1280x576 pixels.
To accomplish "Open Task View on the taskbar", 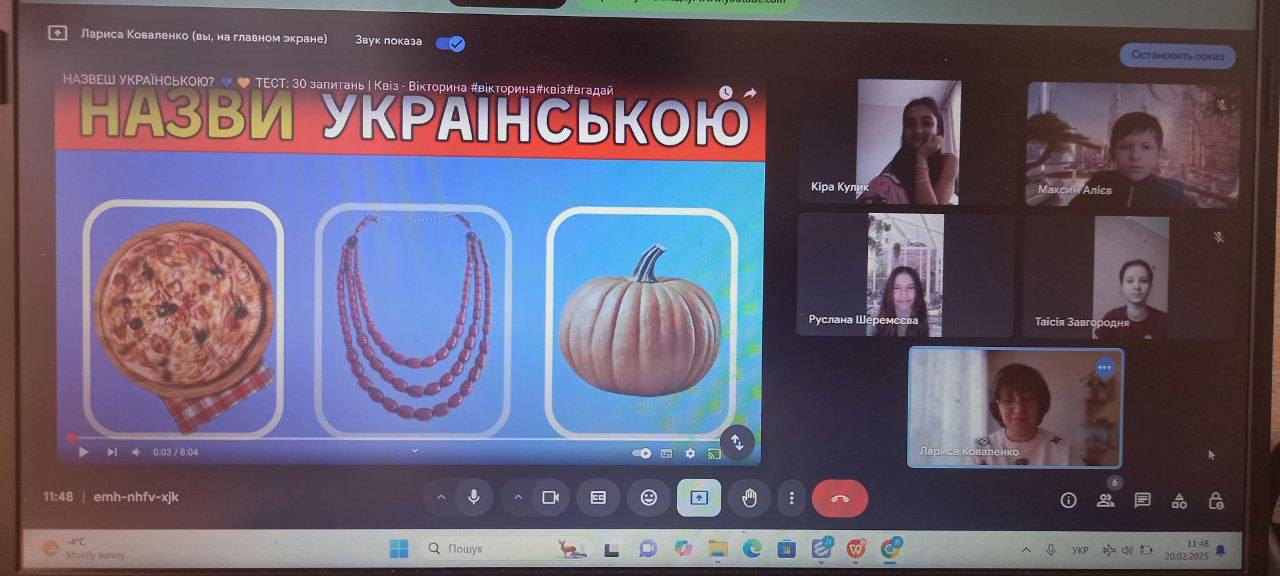I will [x=612, y=548].
